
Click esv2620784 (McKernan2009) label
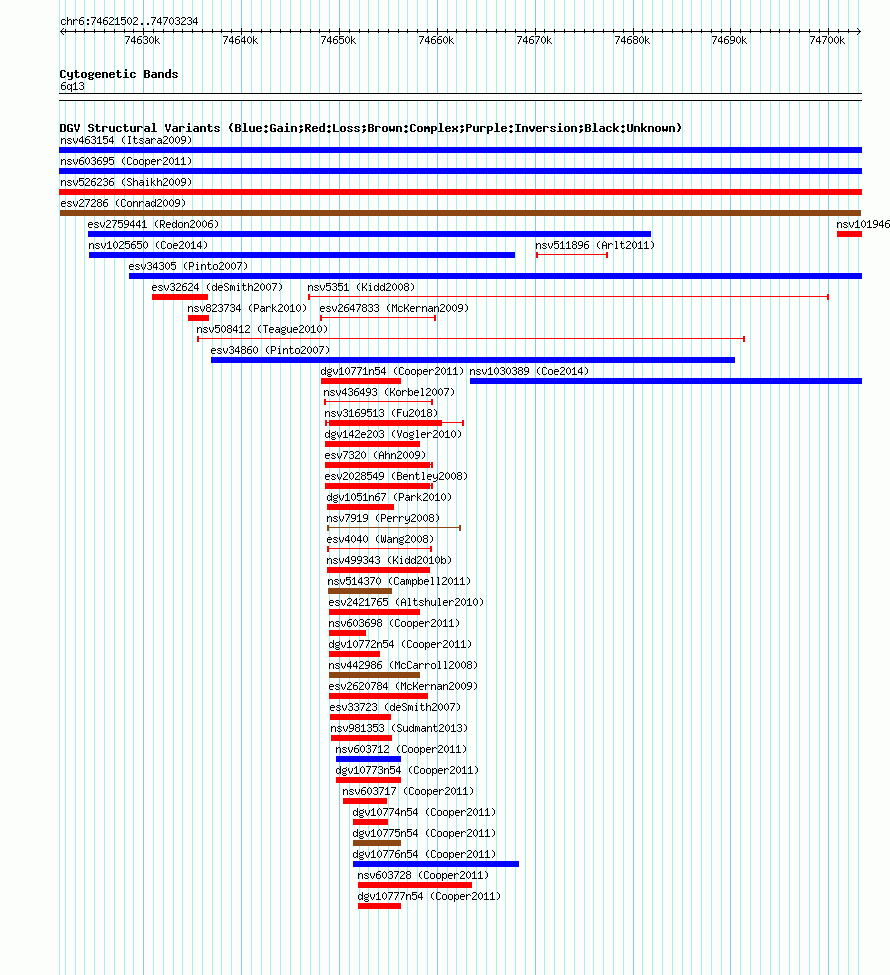point(403,686)
